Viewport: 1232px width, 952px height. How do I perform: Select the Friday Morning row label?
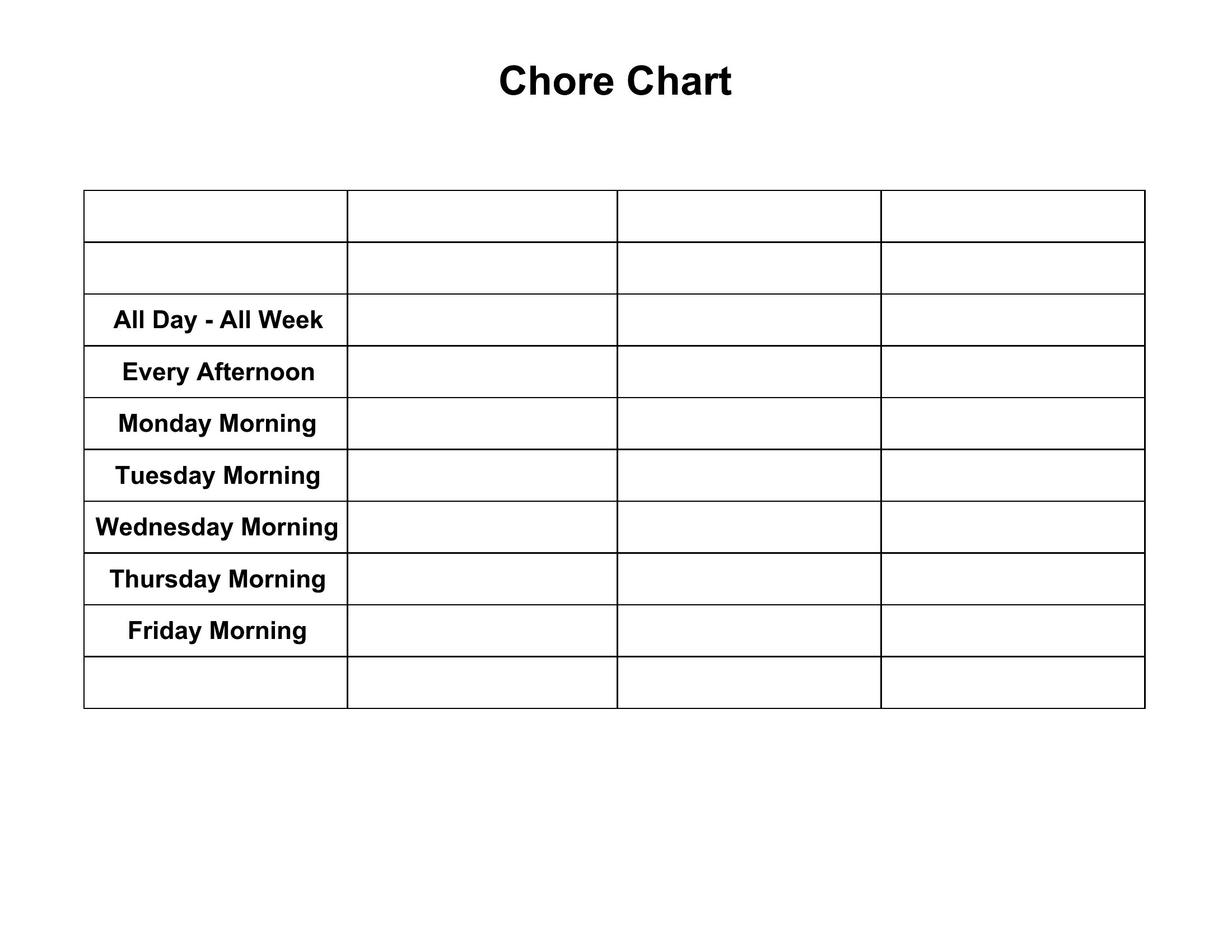216,631
